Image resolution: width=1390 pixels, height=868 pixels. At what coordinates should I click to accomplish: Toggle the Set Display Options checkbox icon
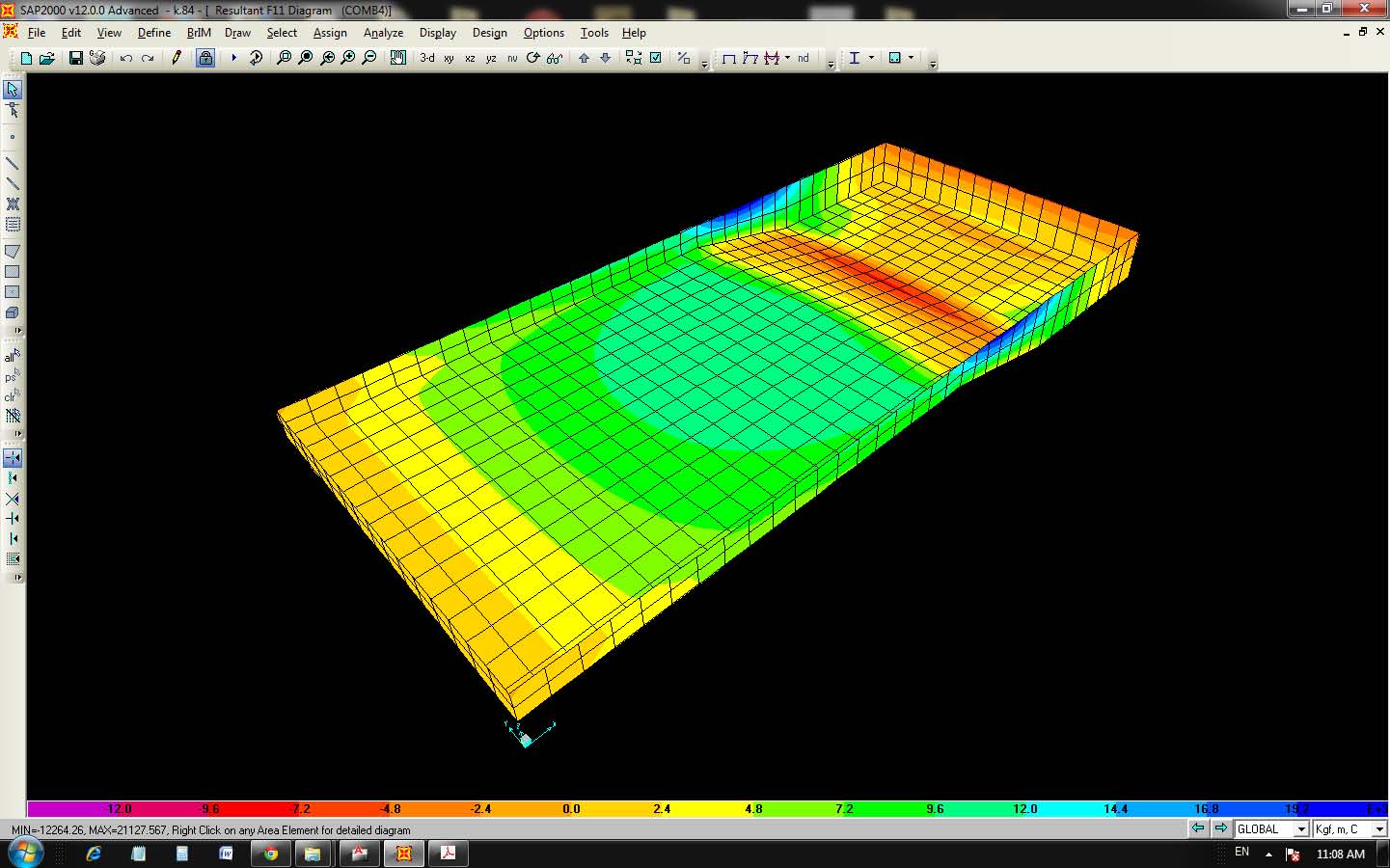pyautogui.click(x=656, y=58)
